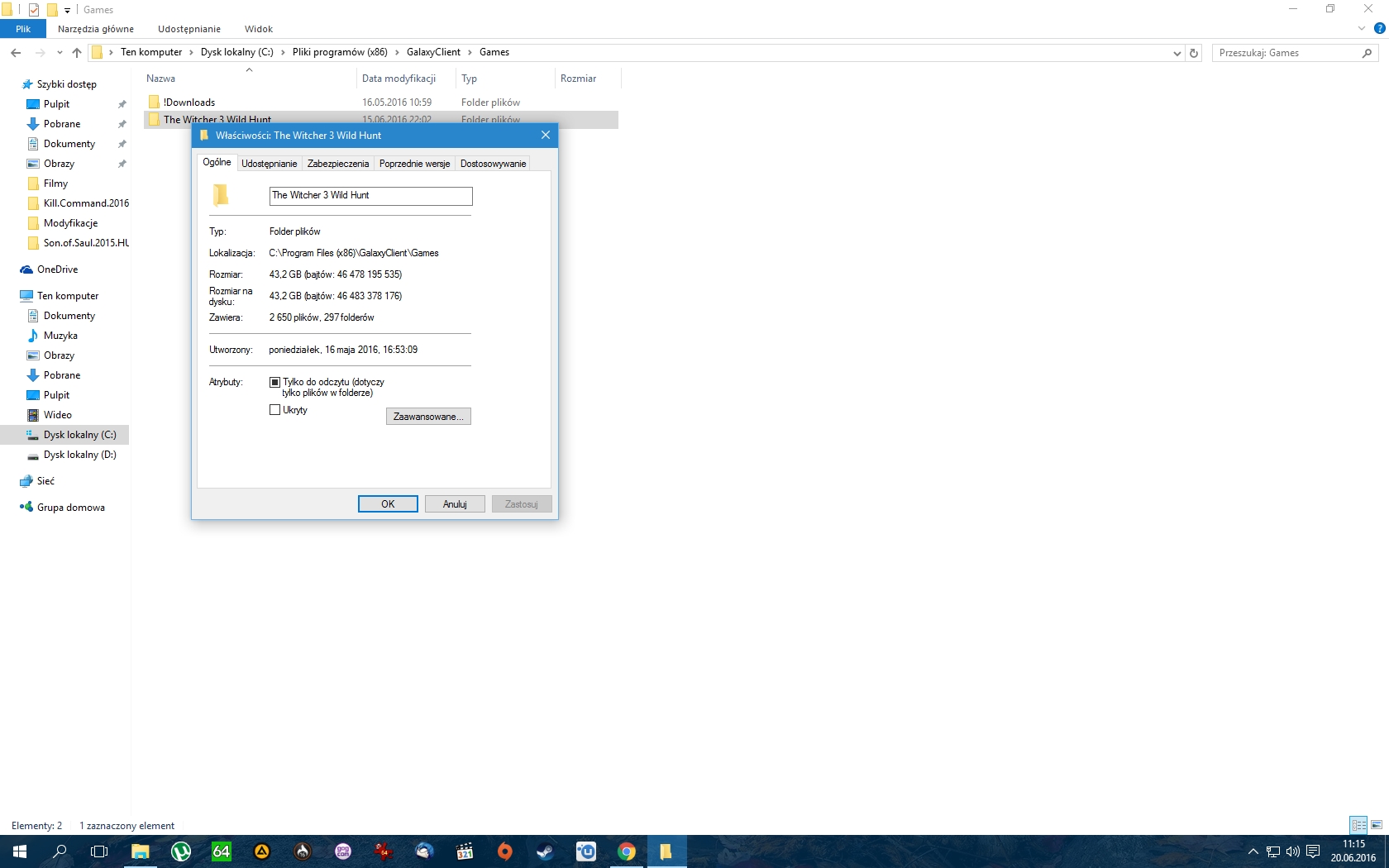Go back in Explorer navigation
The width and height of the screenshot is (1389, 868).
pos(16,52)
